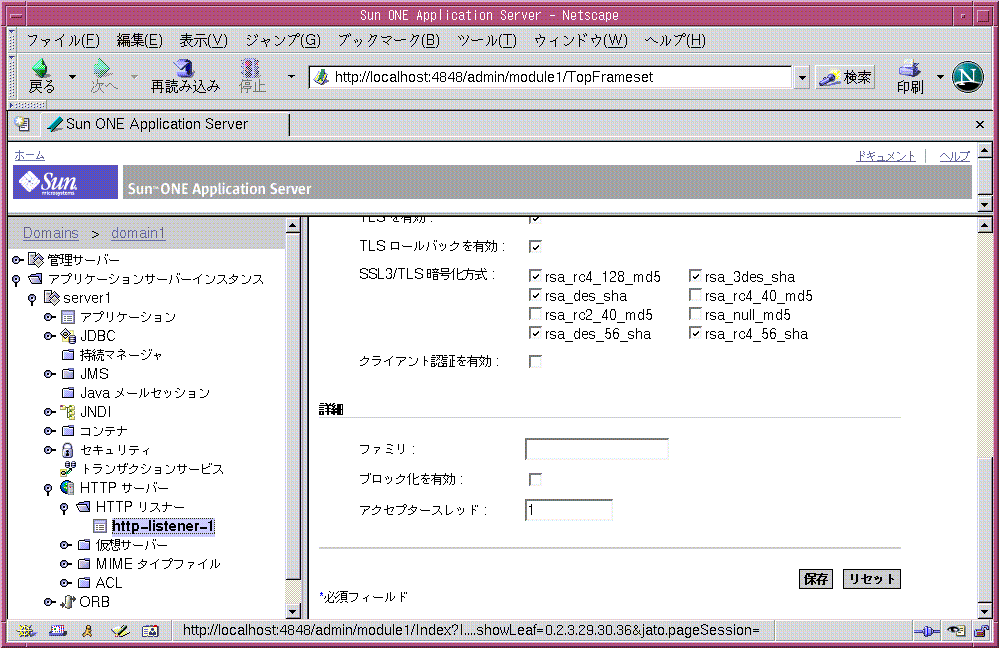Open the 編集(E) menu

click(x=140, y=41)
